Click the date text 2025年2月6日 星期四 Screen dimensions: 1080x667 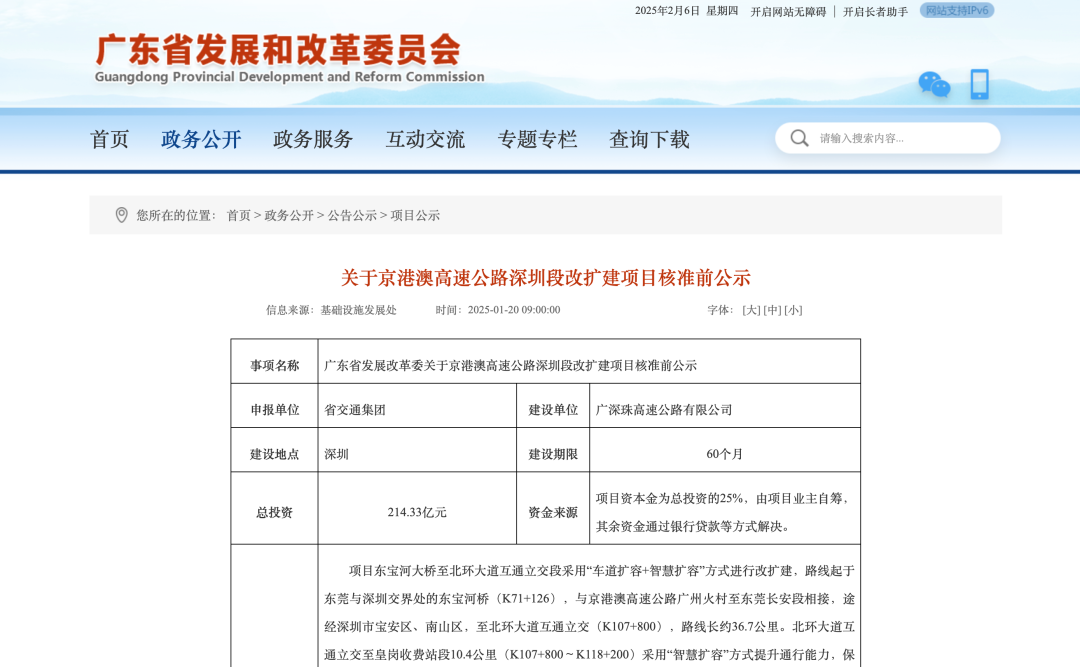coord(686,11)
